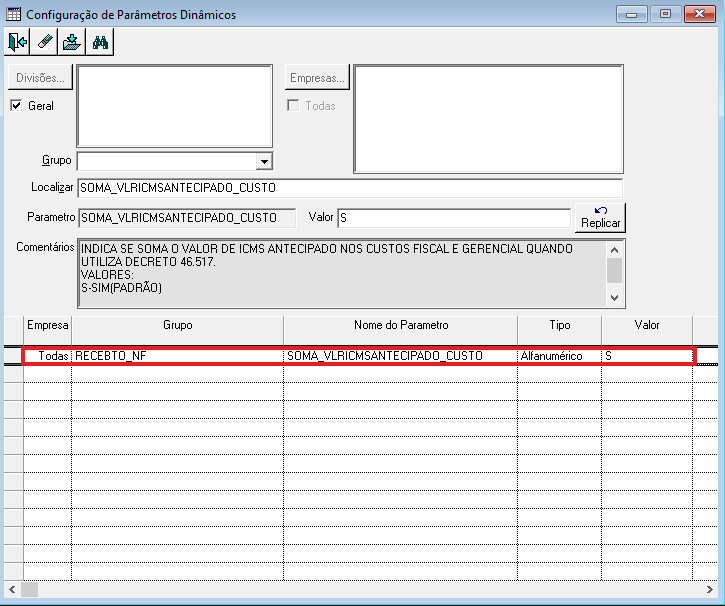Click the save download toolbar icon

coord(72,42)
